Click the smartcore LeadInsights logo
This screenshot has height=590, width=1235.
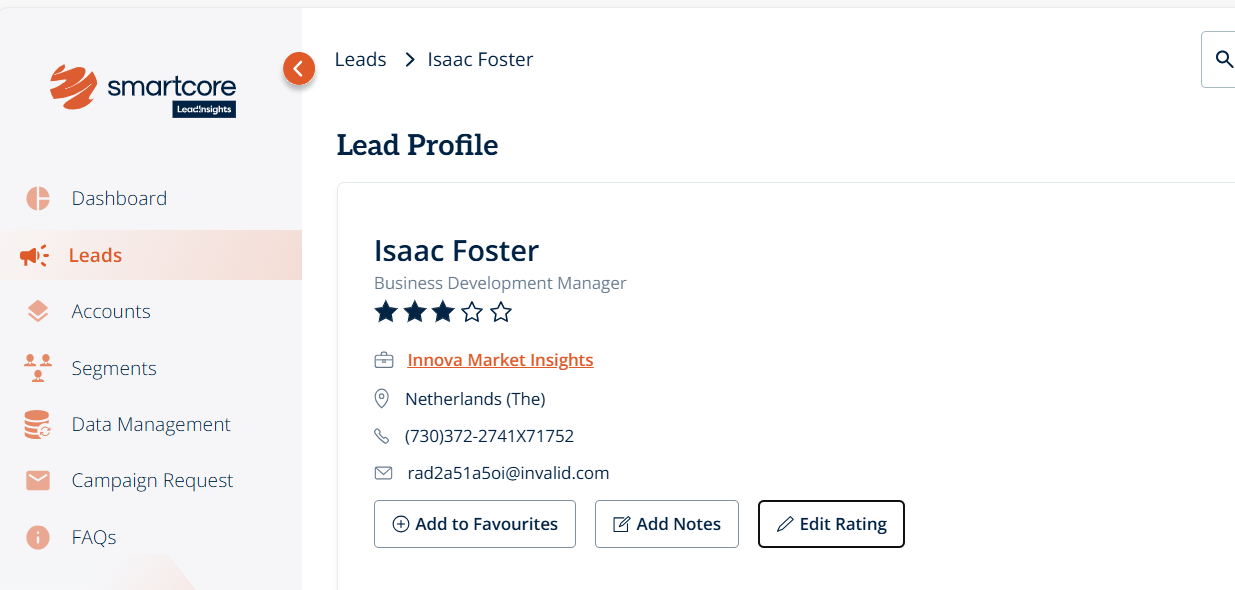143,90
